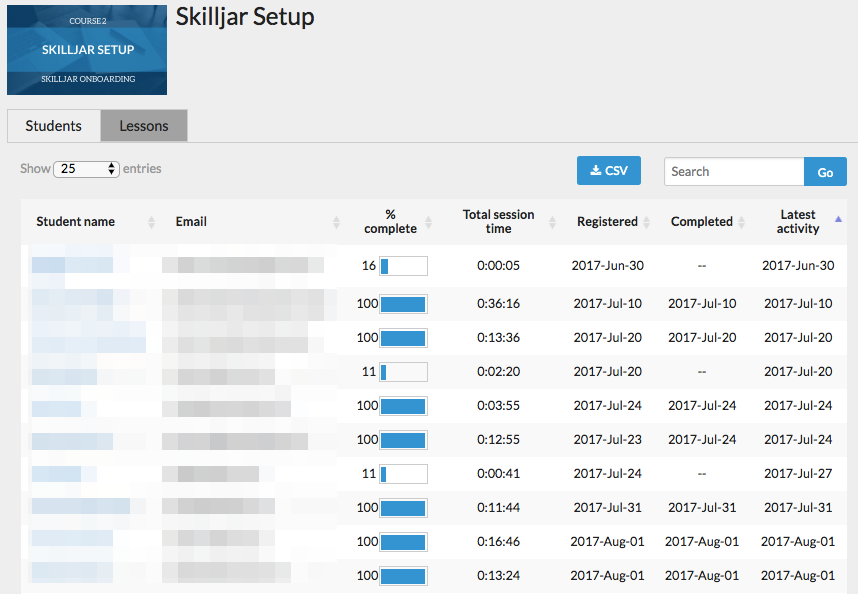Click progress bar in the 0:02:20 row
Screen dimensions: 858x594
(x=403, y=372)
